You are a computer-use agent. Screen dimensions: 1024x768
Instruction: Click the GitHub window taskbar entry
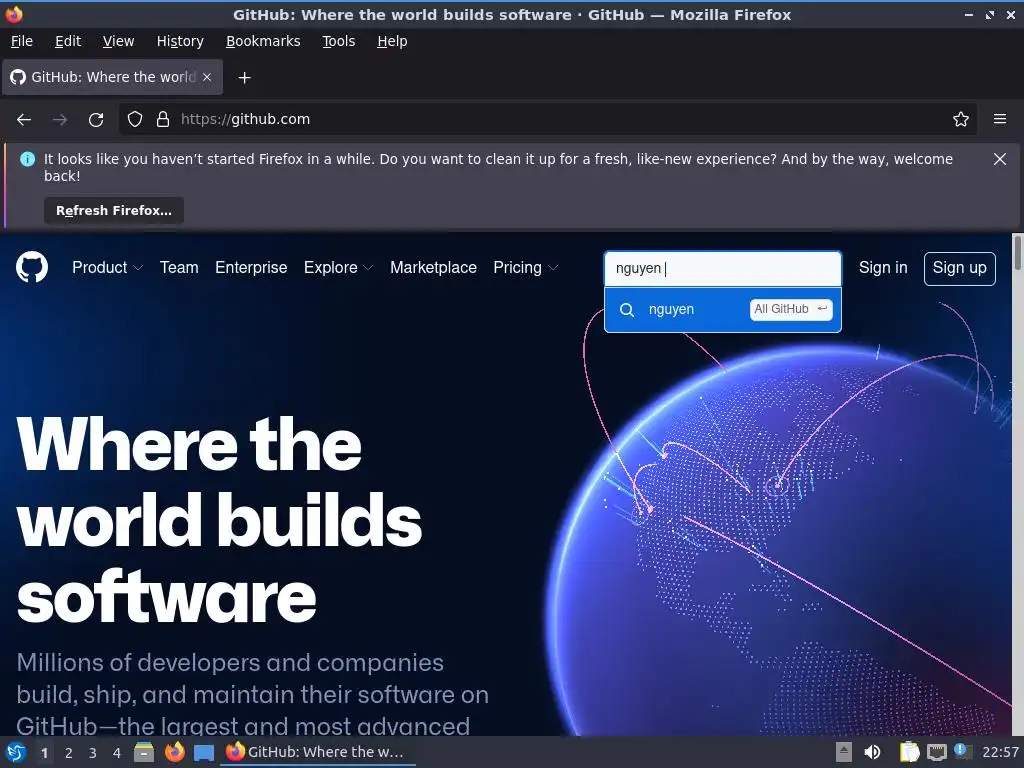(317, 752)
